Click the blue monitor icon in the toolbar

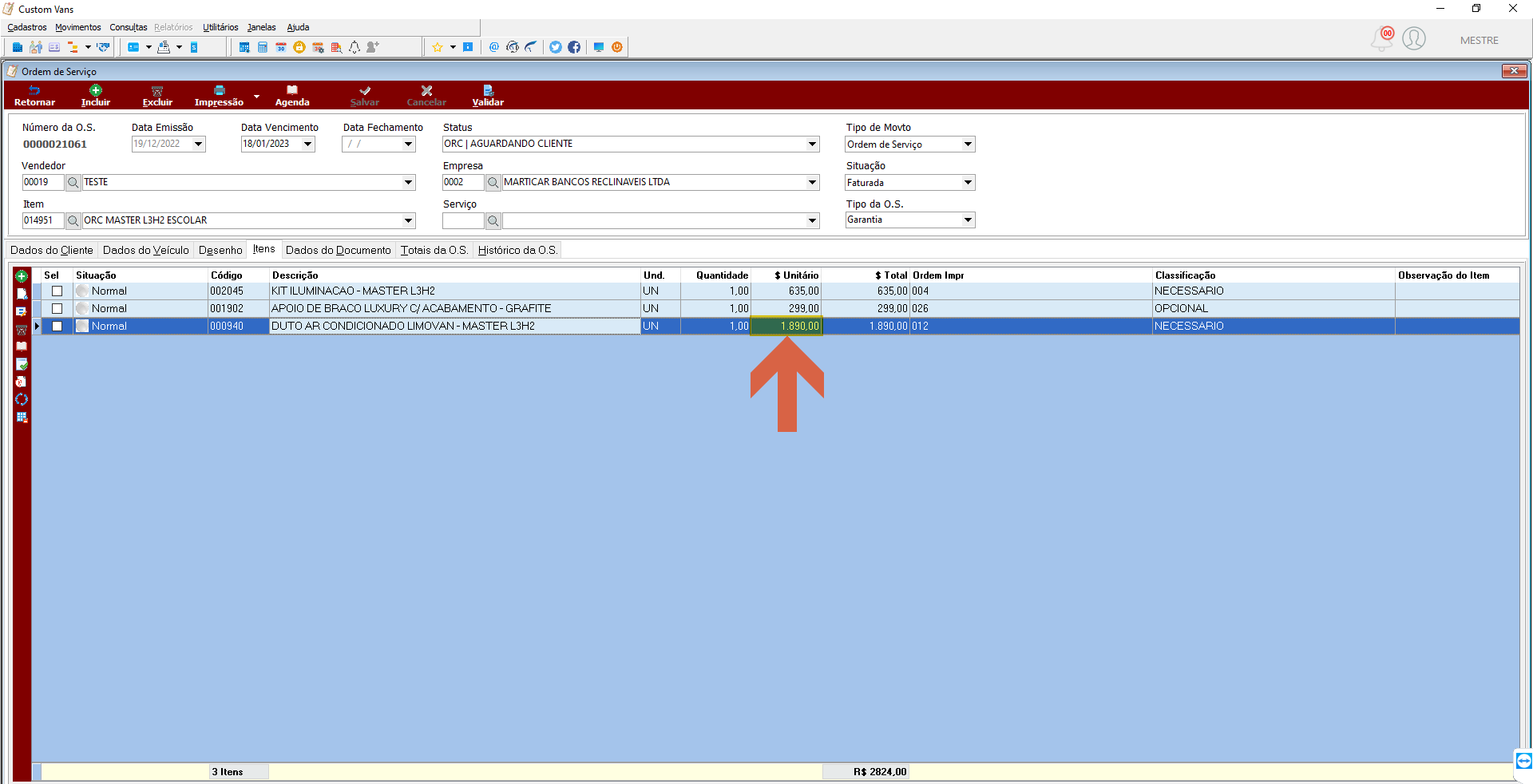599,47
